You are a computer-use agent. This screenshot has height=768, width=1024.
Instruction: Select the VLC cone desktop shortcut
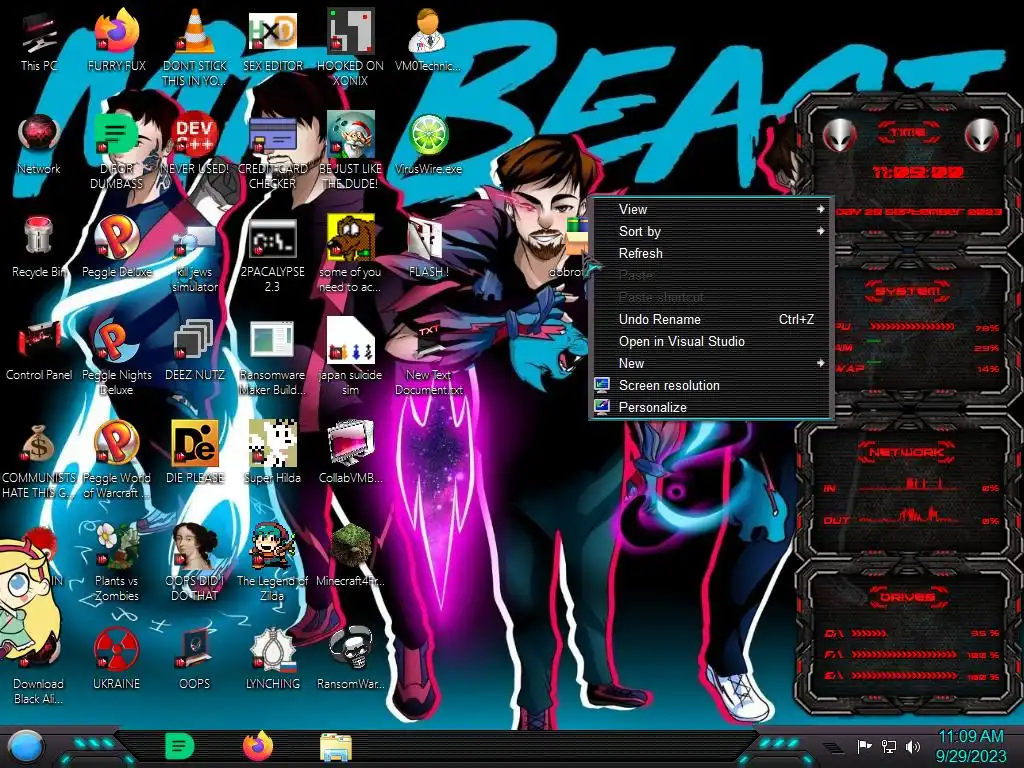point(195,47)
